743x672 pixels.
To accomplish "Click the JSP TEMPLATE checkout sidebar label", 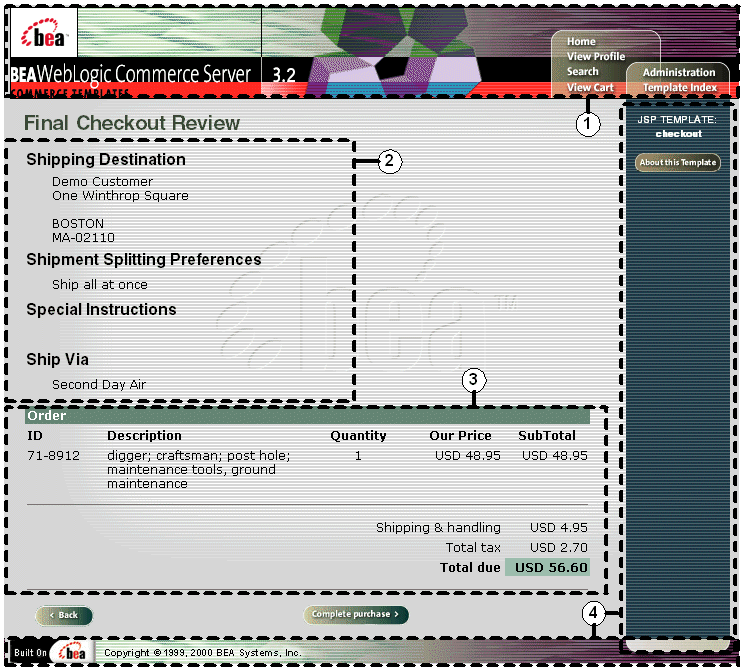I will click(x=677, y=126).
